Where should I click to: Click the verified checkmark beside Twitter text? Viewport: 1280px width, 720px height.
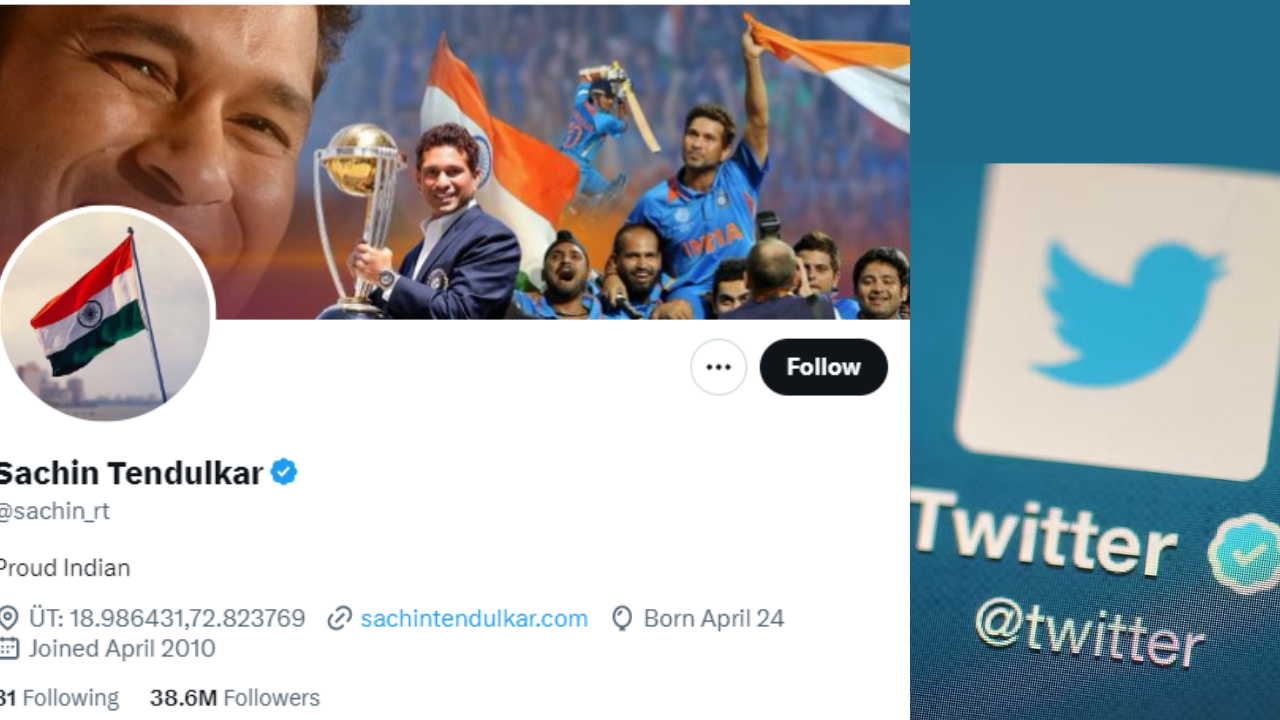[1245, 554]
